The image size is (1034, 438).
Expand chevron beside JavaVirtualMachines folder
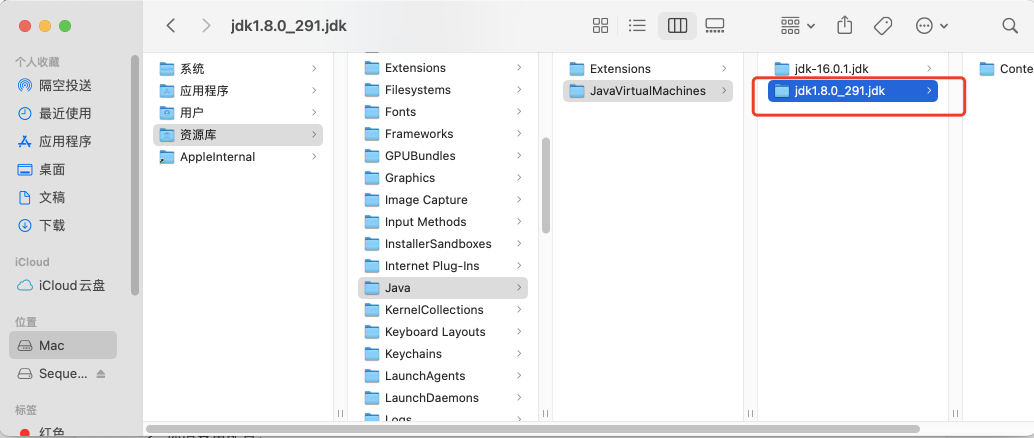point(724,91)
